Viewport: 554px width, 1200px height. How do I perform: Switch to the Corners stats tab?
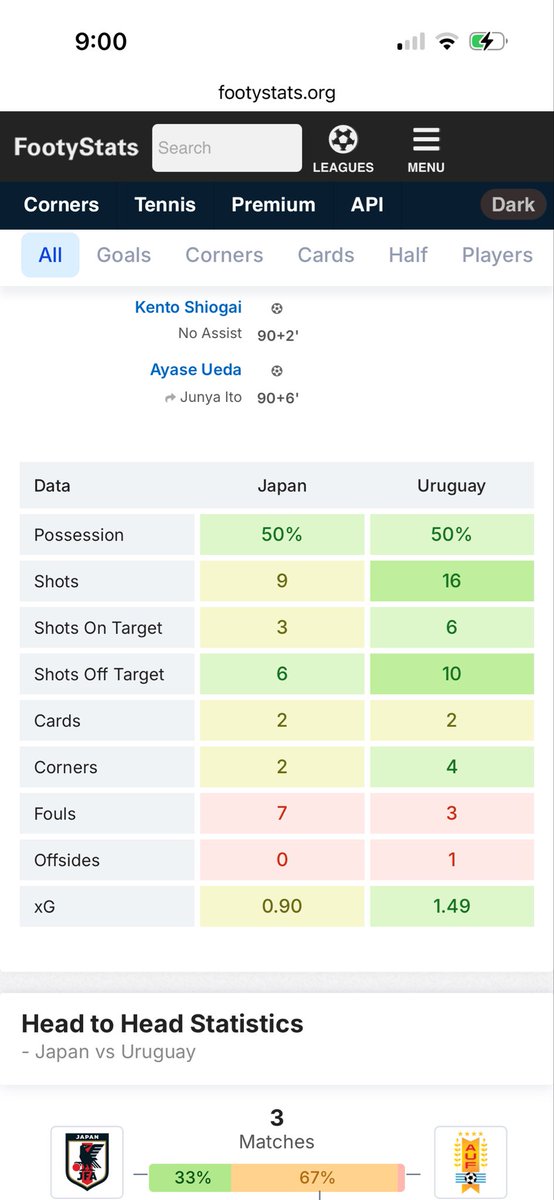(224, 255)
